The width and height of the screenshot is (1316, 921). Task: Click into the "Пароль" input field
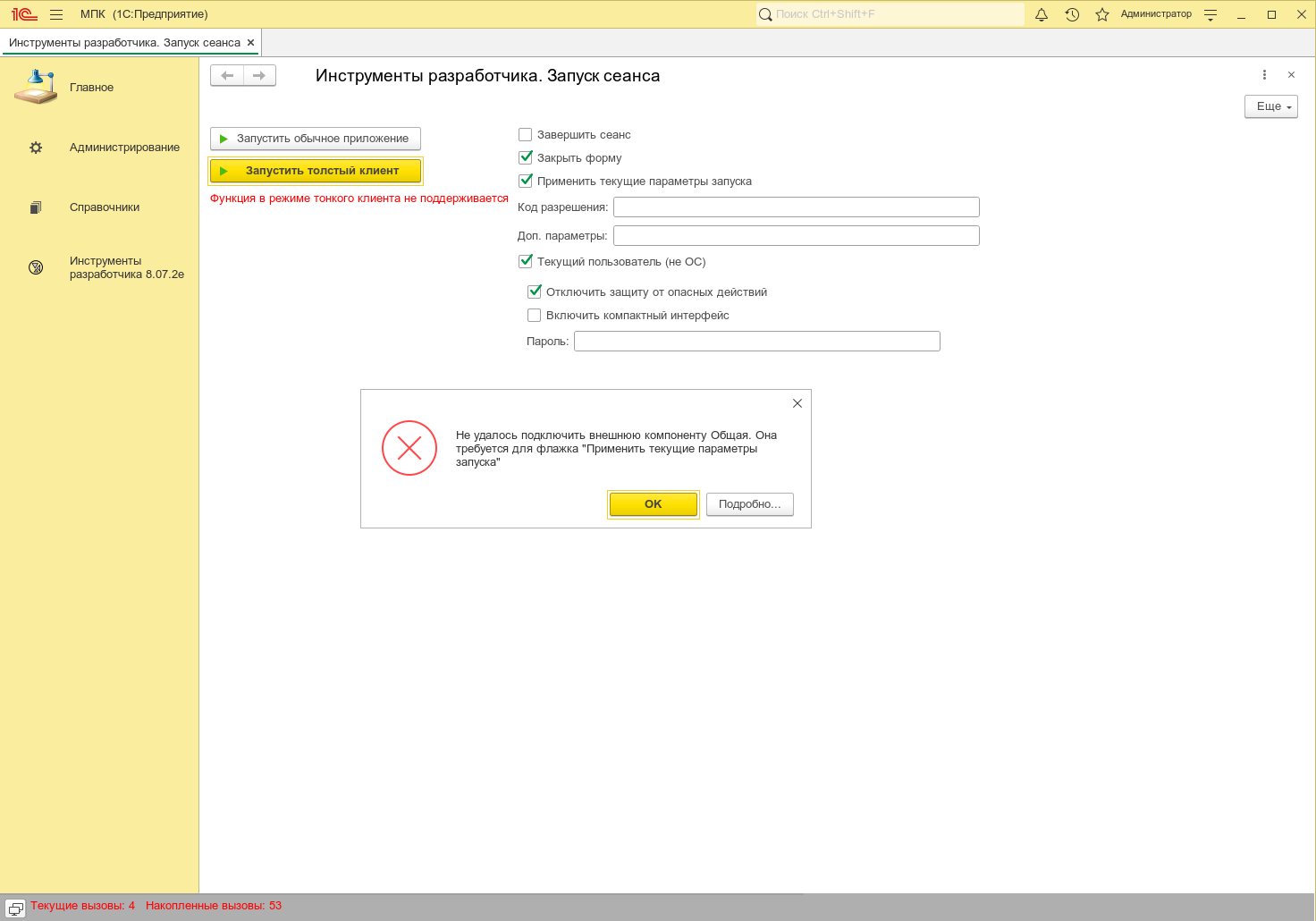point(756,342)
